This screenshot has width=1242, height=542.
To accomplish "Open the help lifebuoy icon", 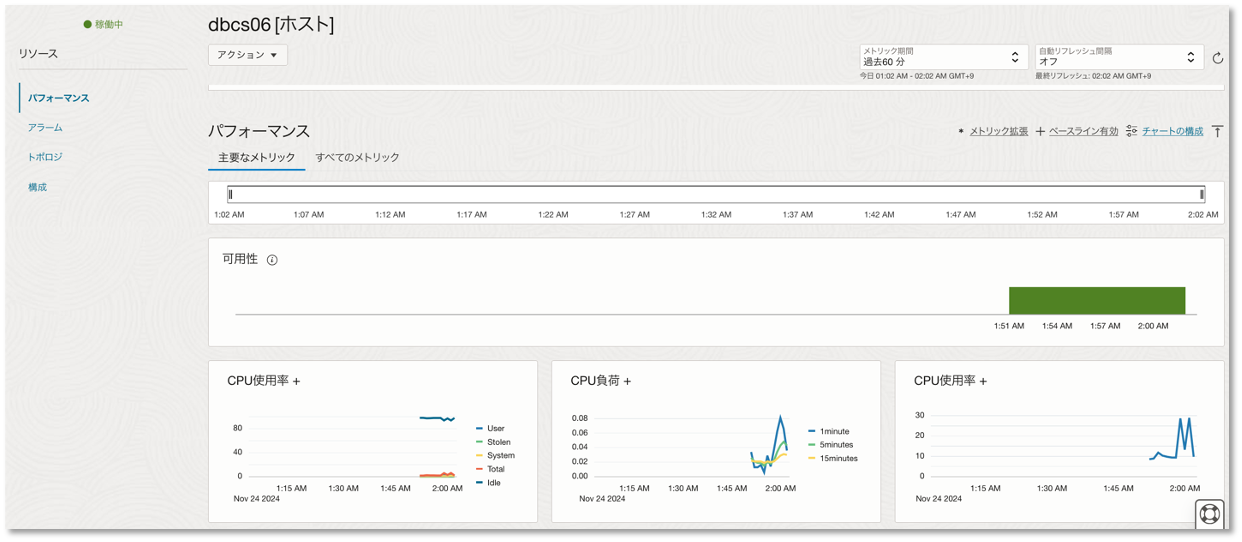I will (1209, 514).
